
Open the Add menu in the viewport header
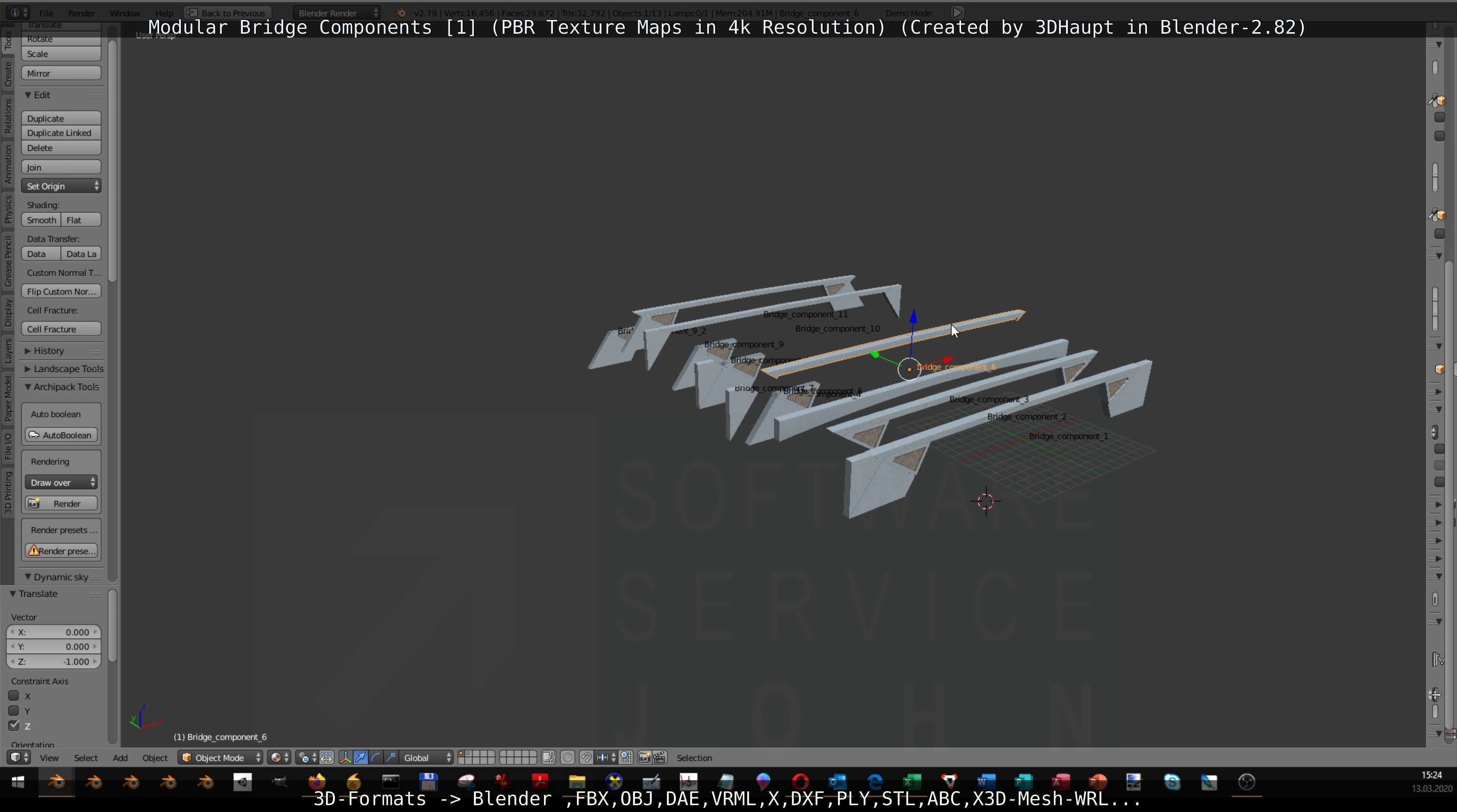(x=120, y=758)
